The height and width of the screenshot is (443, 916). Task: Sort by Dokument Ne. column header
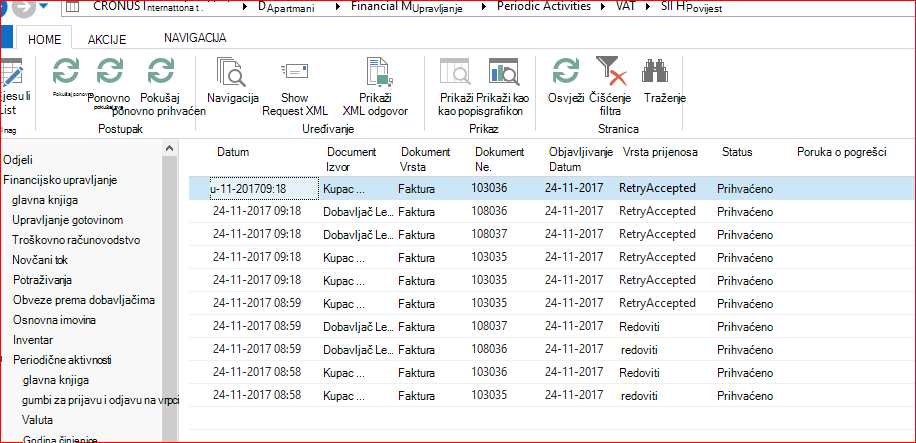tap(499, 160)
